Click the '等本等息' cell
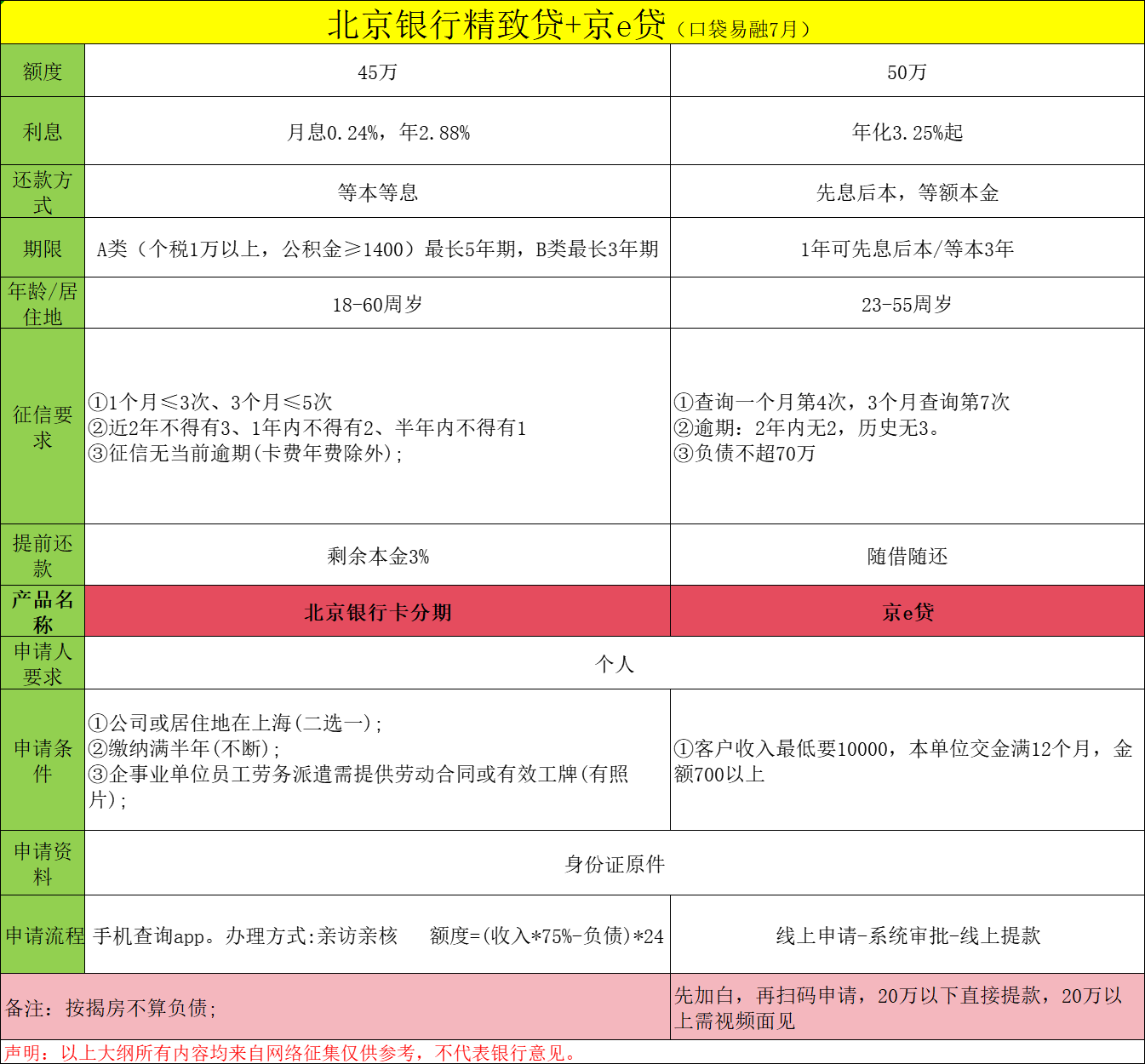 pos(377,192)
